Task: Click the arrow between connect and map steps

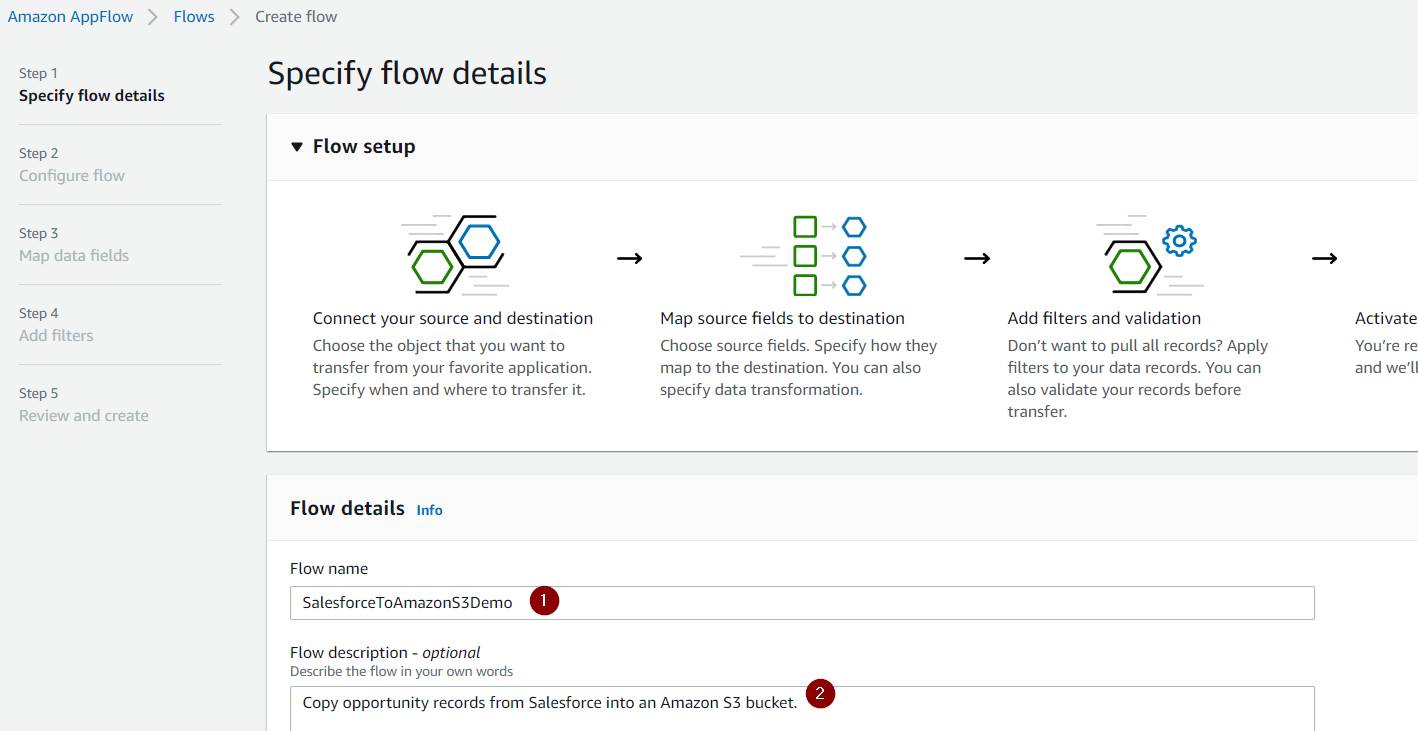Action: (x=630, y=257)
